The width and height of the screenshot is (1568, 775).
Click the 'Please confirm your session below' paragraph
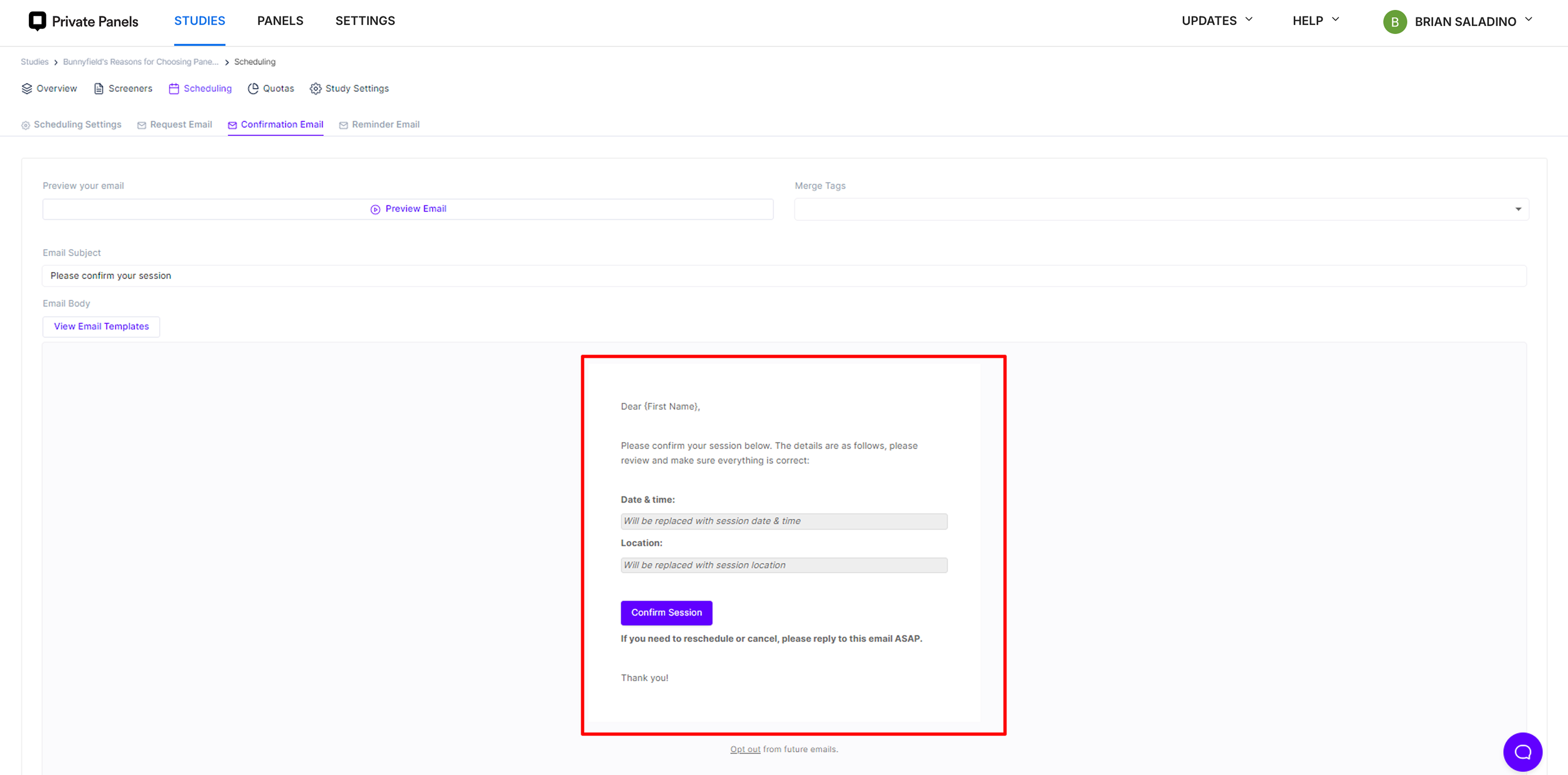click(769, 454)
